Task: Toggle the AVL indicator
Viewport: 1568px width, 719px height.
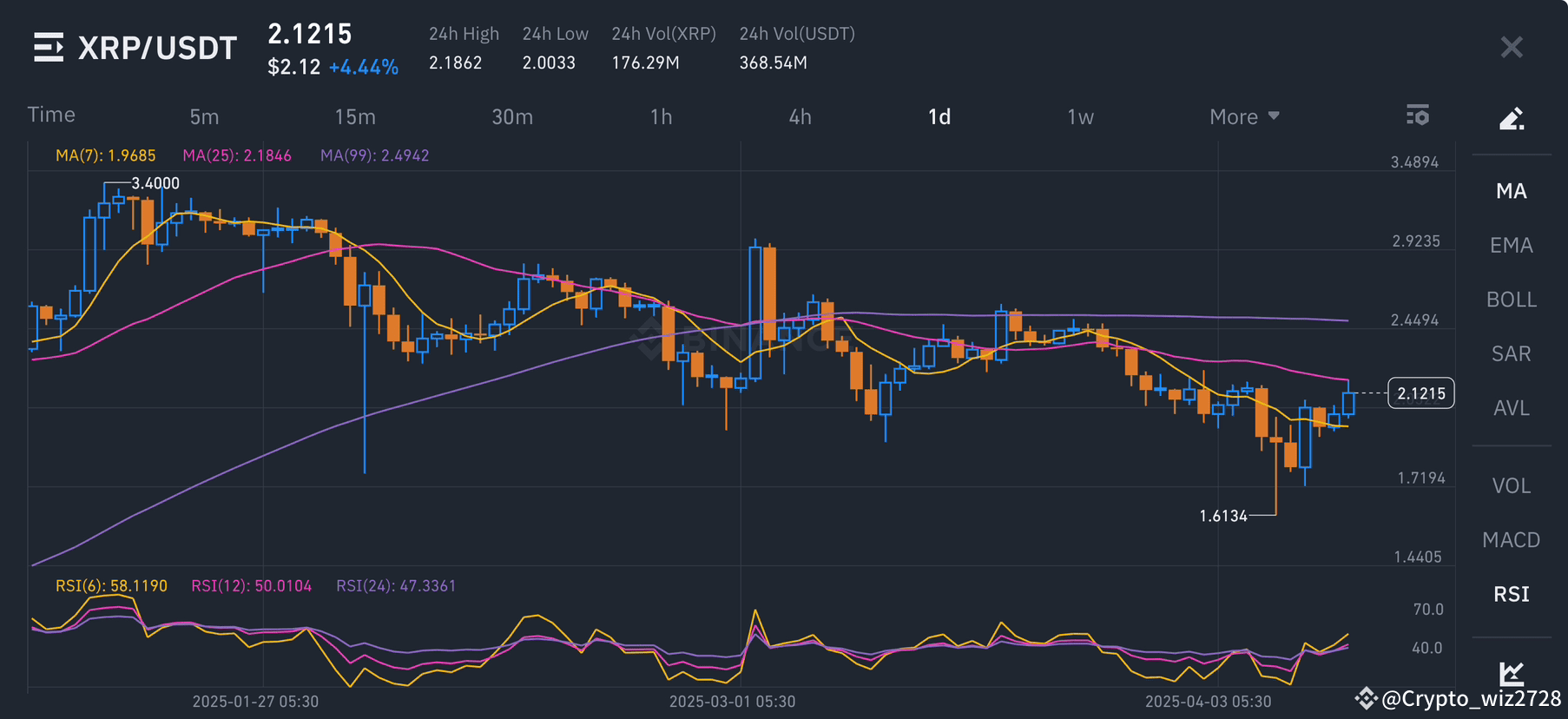Action: 1511,408
